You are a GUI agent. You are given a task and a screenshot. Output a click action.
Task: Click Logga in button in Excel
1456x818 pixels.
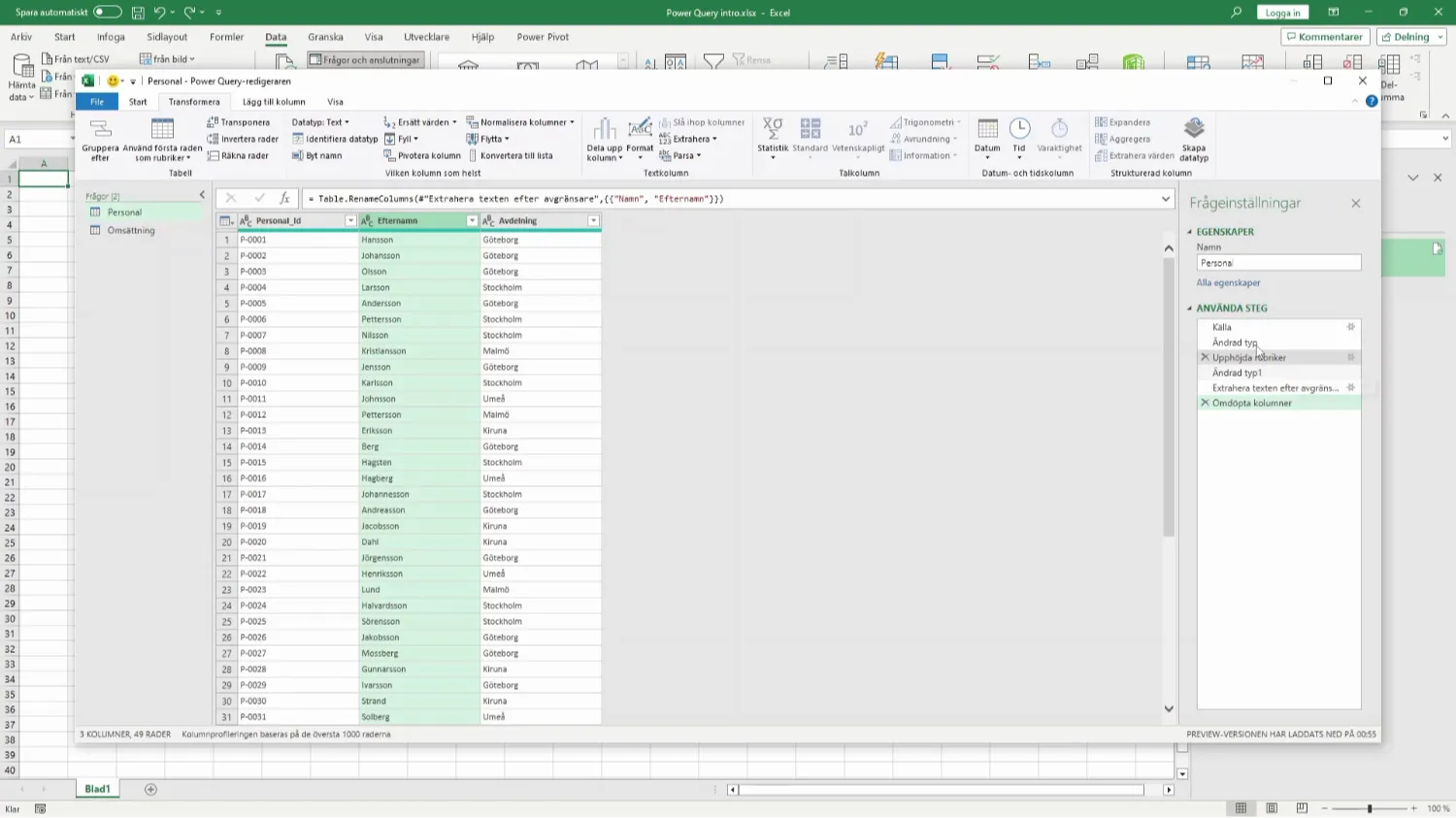pyautogui.click(x=1282, y=13)
